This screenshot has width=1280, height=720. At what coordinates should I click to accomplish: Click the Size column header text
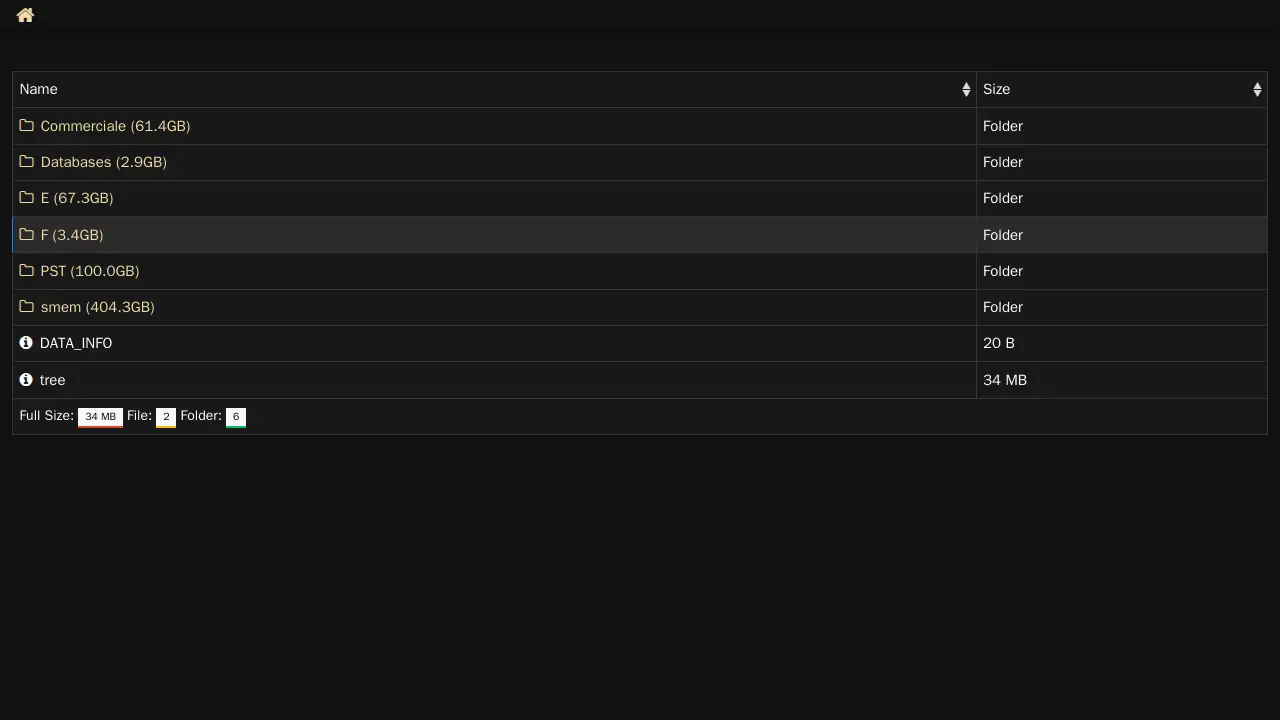click(x=996, y=90)
